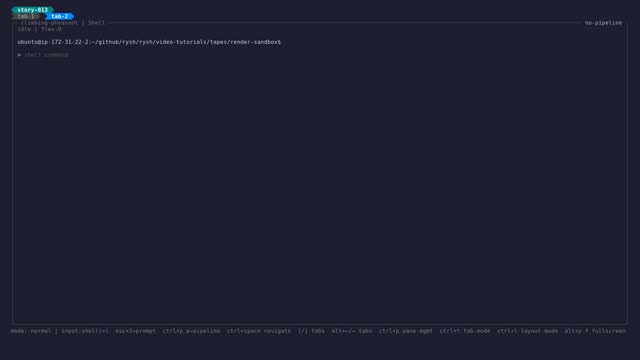Click the ctrl+t tab-mode hint
The width and height of the screenshot is (640, 360).
(465, 331)
